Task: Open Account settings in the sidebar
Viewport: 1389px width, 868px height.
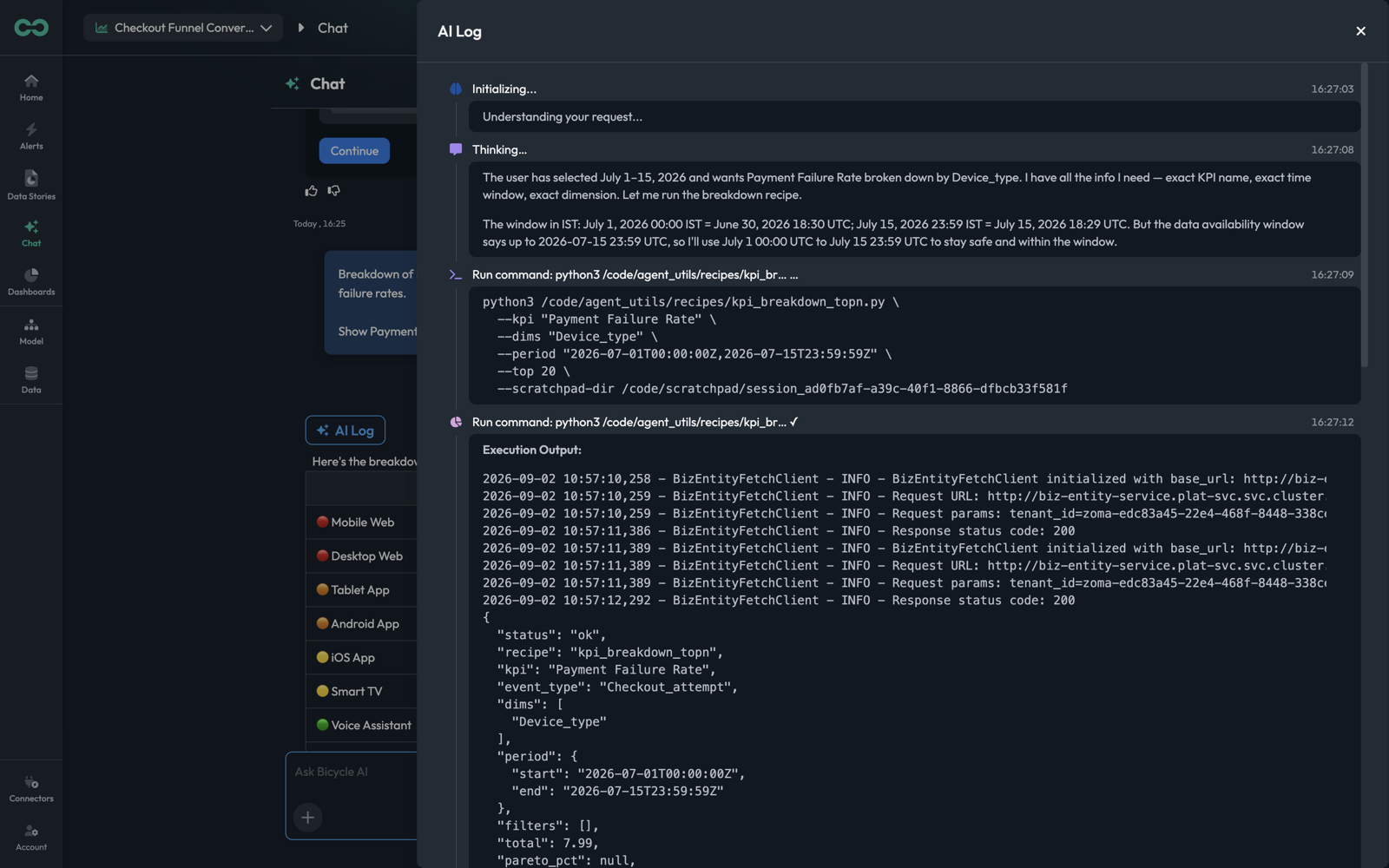Action: pos(31,838)
